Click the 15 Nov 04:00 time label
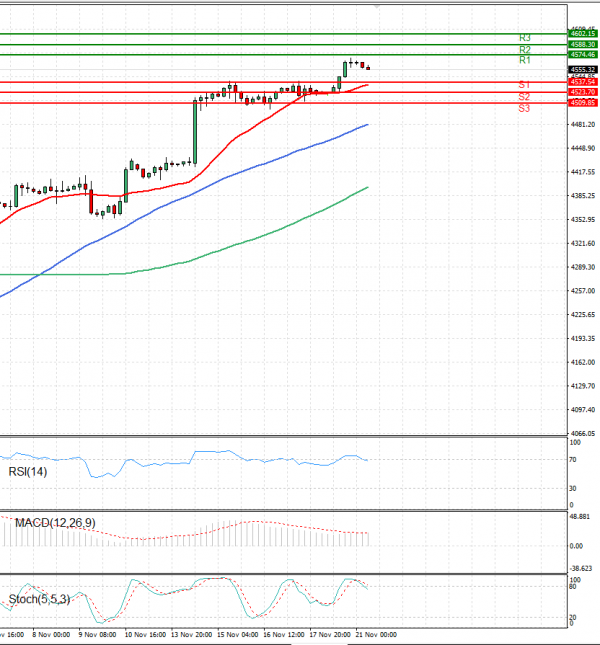Image resolution: width=600 pixels, height=645 pixels. click(238, 635)
